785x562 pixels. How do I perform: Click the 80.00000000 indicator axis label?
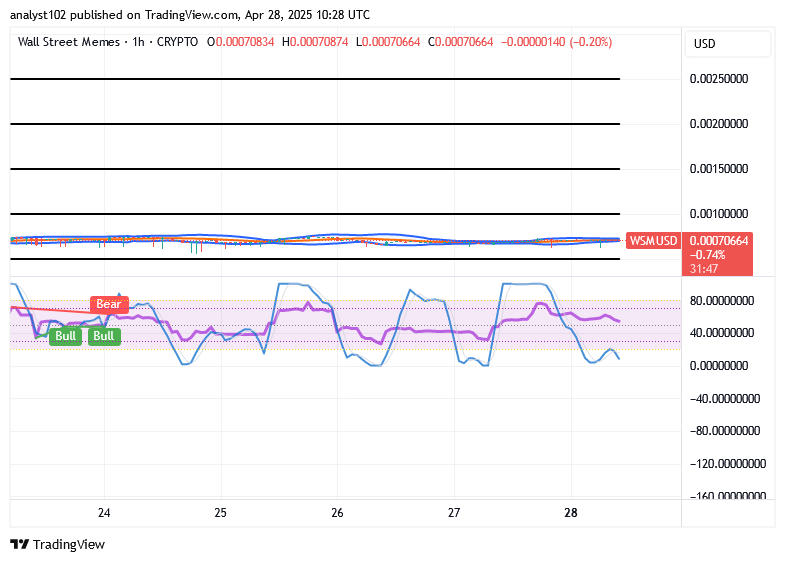[722, 301]
